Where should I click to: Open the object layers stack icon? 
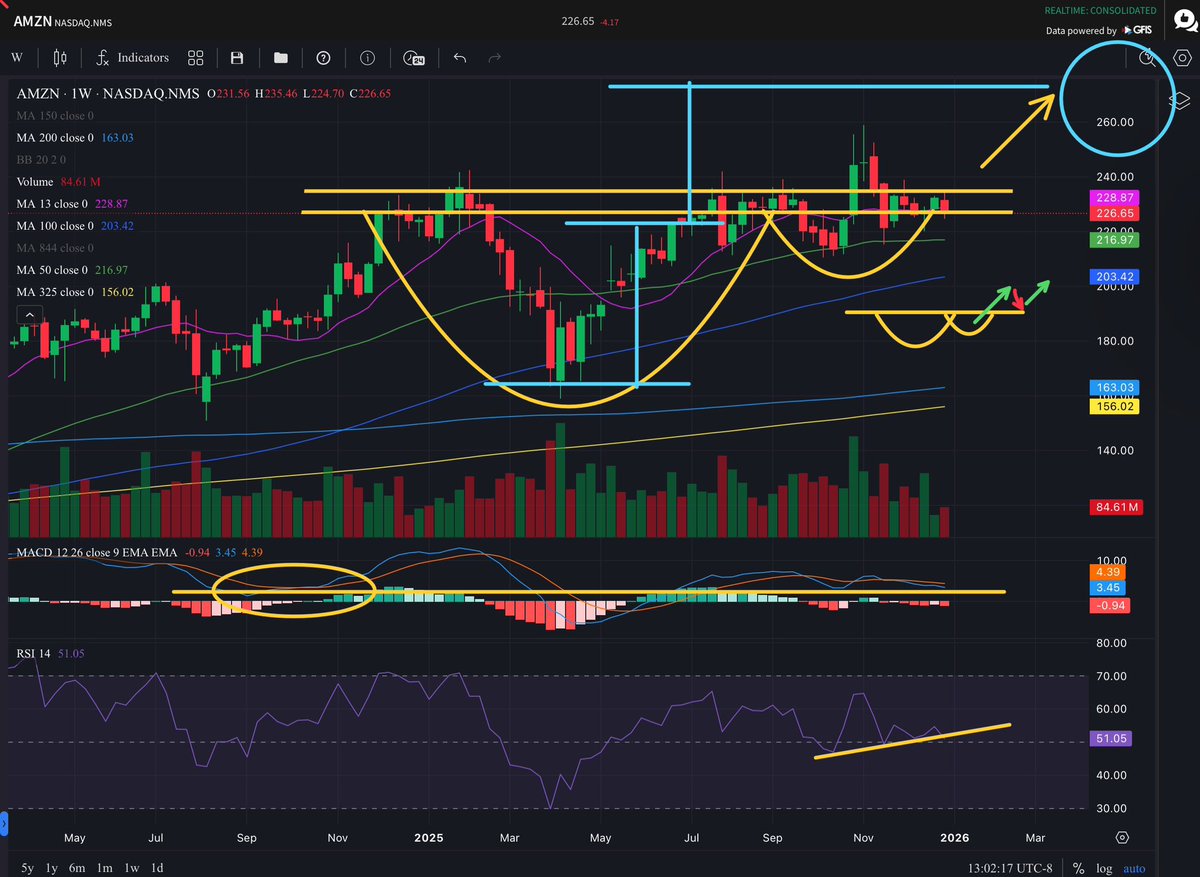click(1179, 101)
